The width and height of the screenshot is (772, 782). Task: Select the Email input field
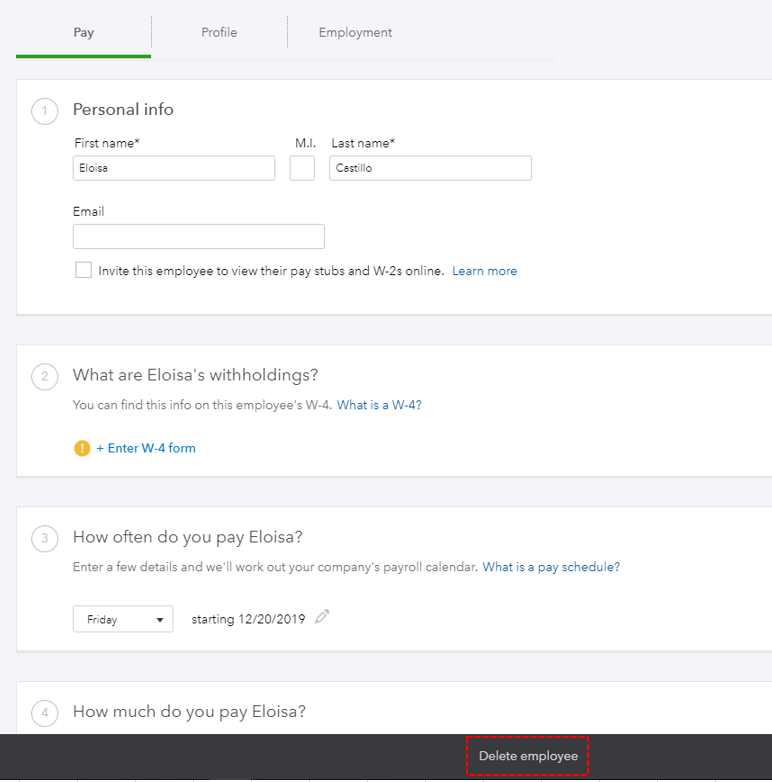pos(199,236)
